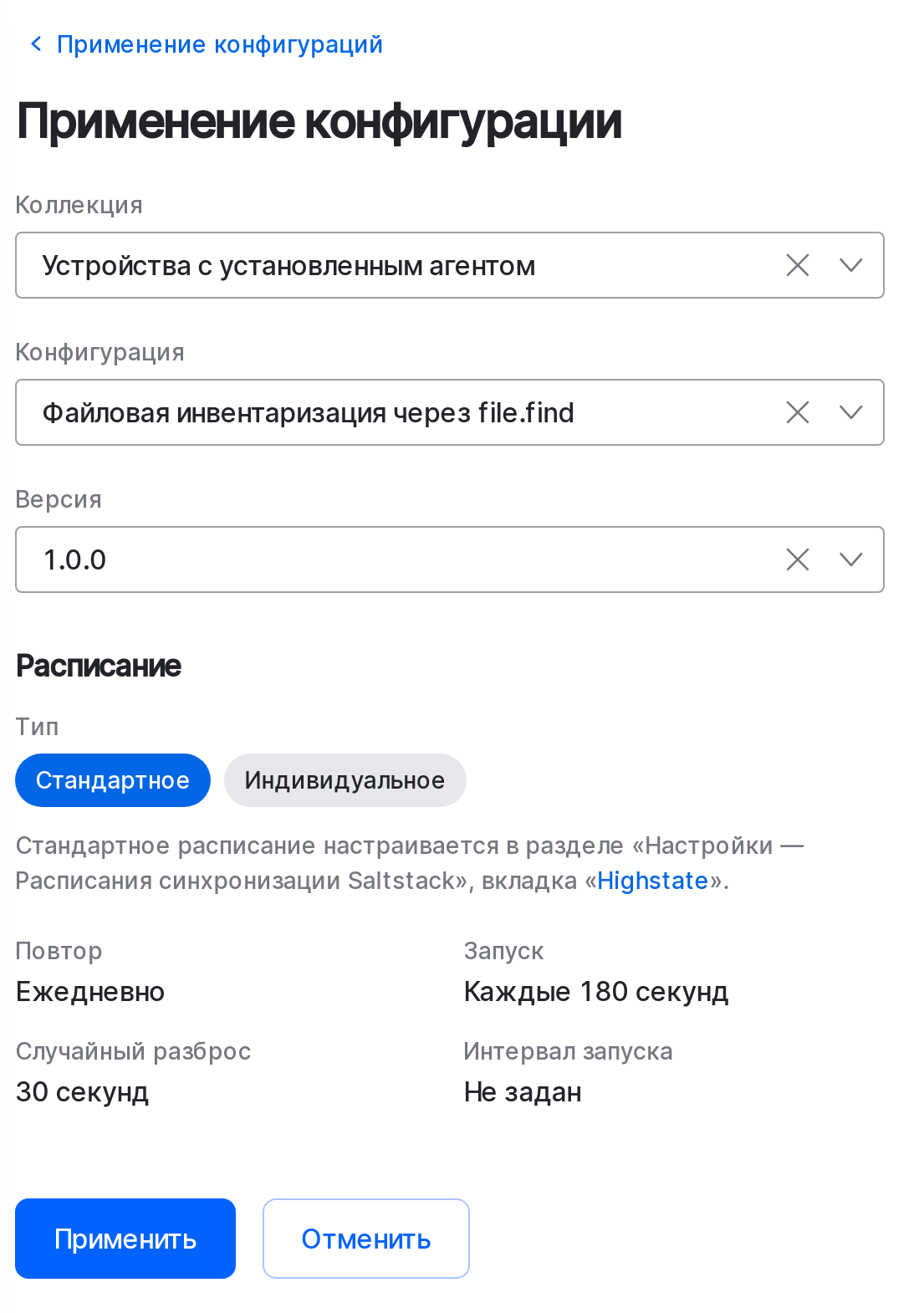Clear the selected collection using the X icon
The width and height of the screenshot is (924, 1313).
pos(797,265)
